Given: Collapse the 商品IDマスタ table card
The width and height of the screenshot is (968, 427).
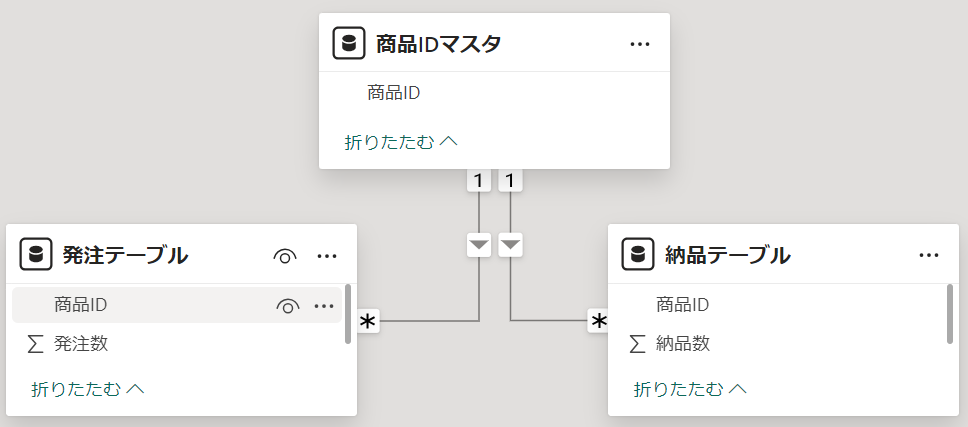Looking at the screenshot, I should (401, 142).
